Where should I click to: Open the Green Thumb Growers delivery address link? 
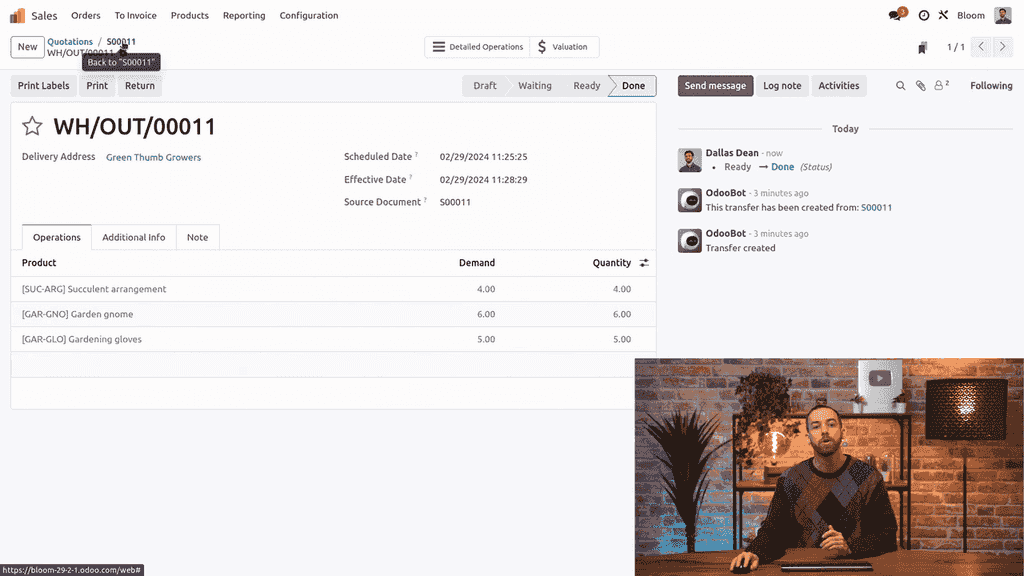(153, 157)
